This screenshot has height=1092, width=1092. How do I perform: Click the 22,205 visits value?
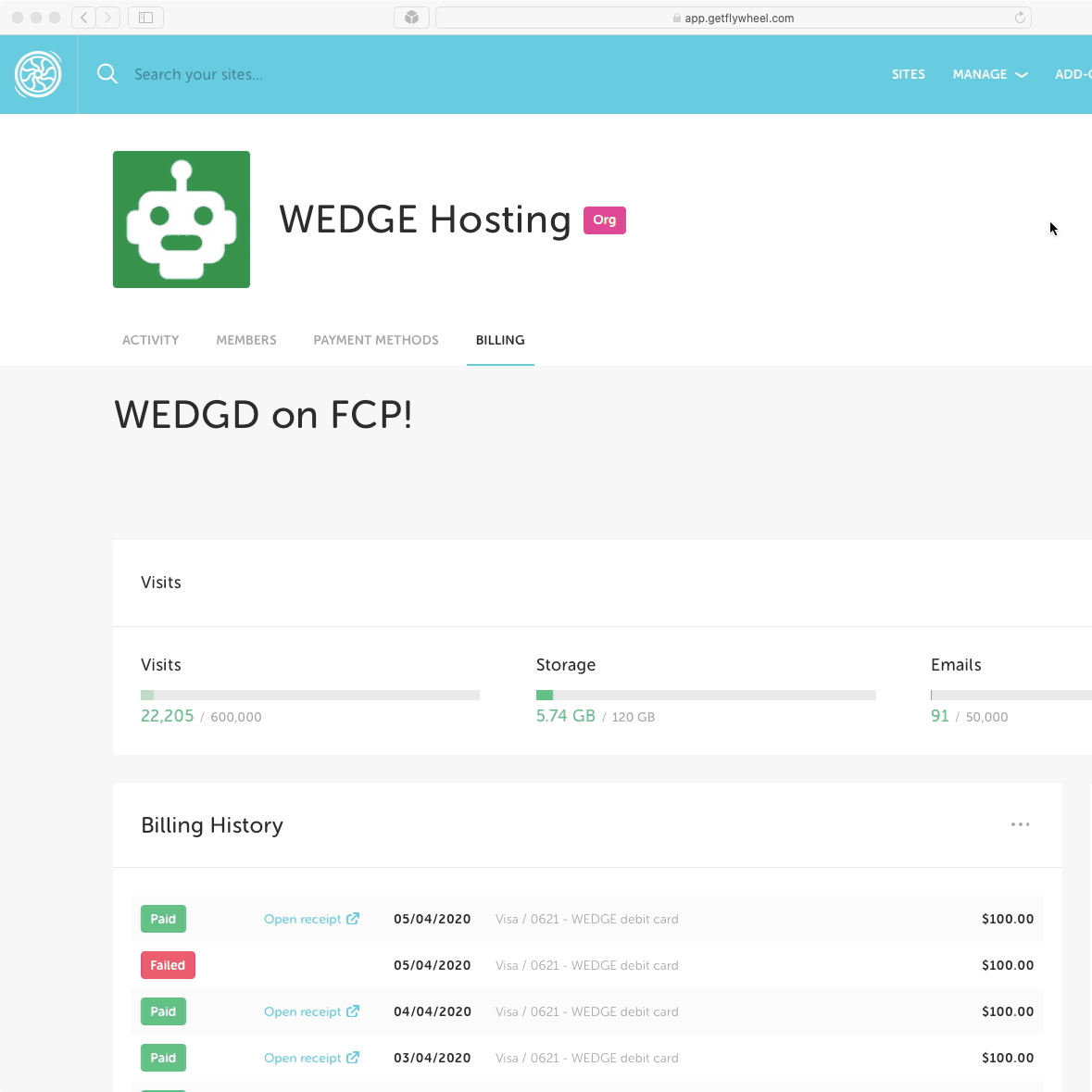[167, 716]
